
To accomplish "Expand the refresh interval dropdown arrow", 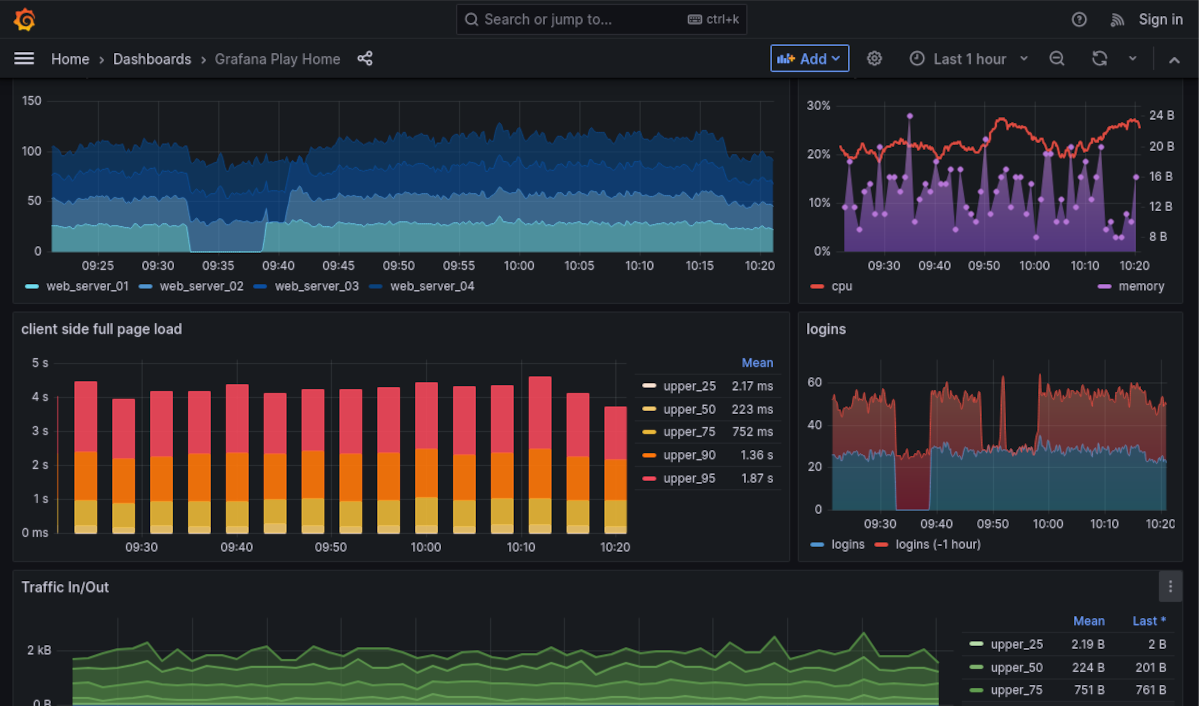I will point(1133,59).
